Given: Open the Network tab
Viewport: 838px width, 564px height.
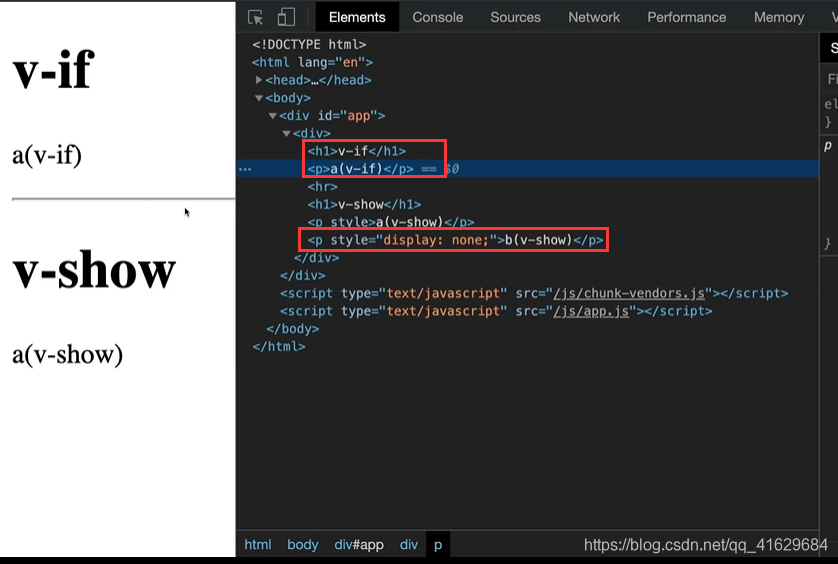Looking at the screenshot, I should tap(594, 17).
